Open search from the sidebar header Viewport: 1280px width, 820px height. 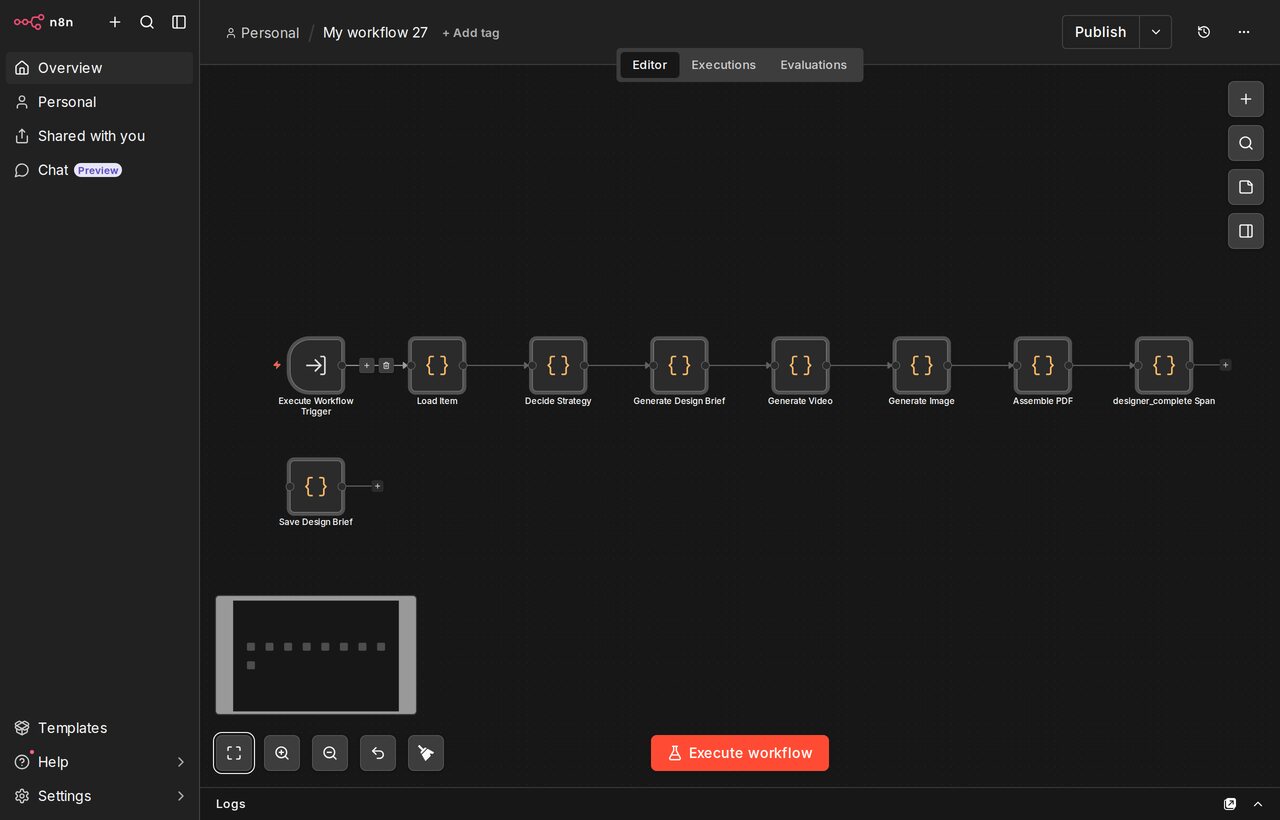point(147,22)
